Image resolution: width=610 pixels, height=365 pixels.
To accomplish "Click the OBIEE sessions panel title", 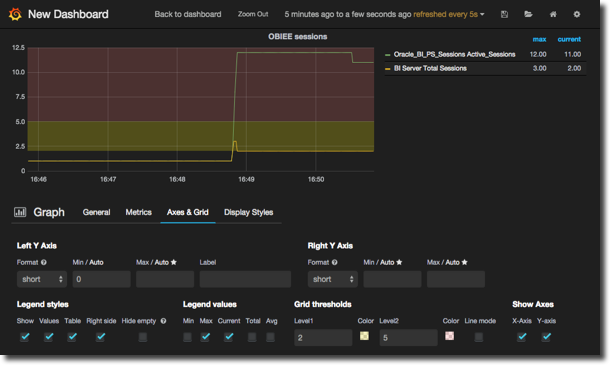I will pyautogui.click(x=298, y=37).
